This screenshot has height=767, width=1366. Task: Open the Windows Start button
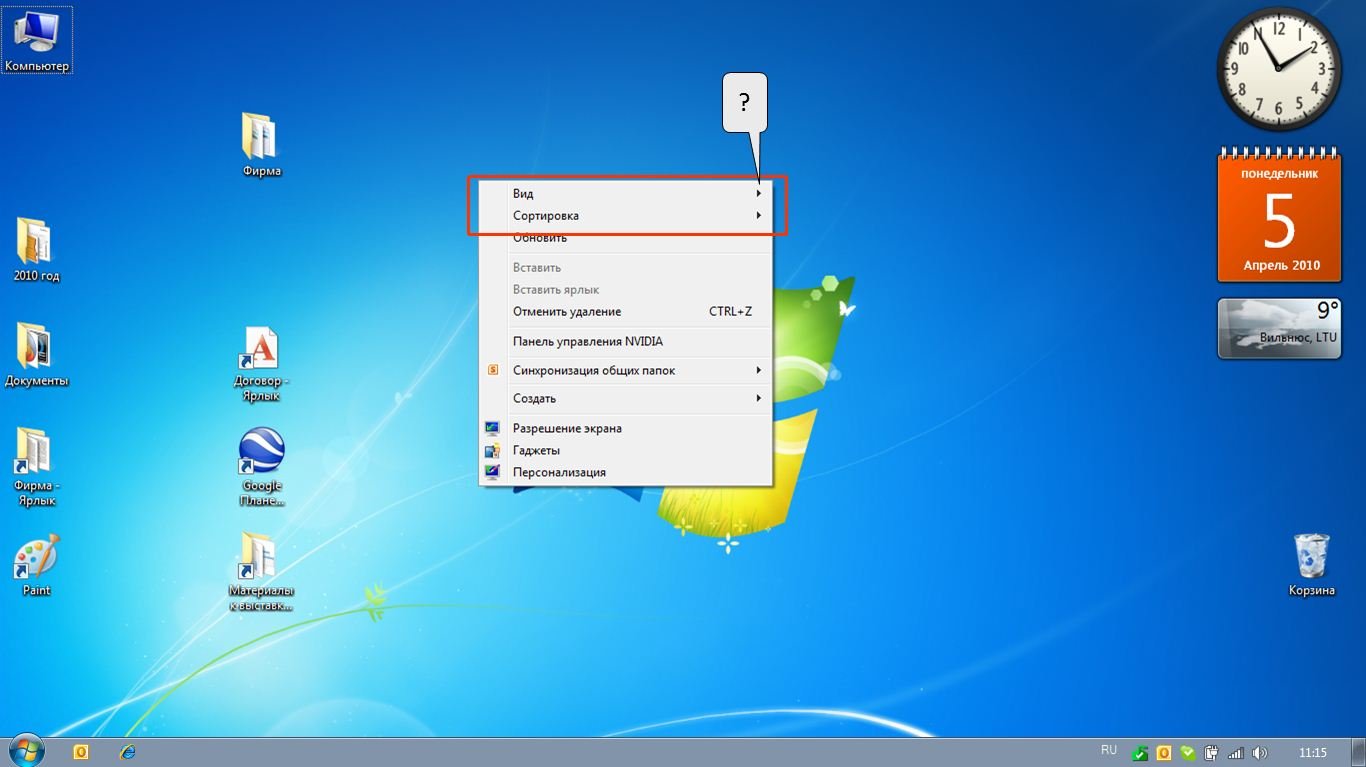point(27,751)
